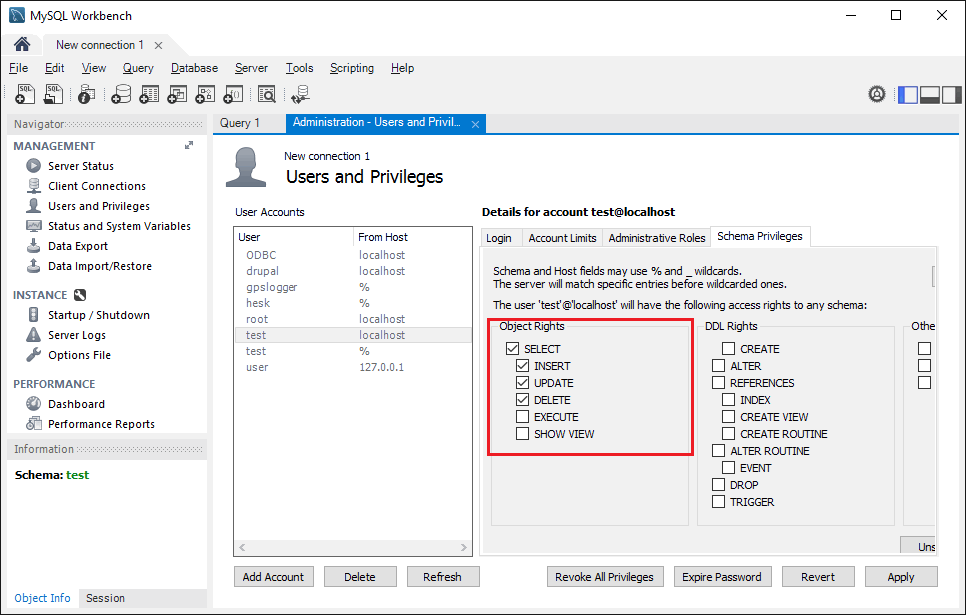
Task: Enable the TRIGGER DDL right
Action: pyautogui.click(x=718, y=502)
